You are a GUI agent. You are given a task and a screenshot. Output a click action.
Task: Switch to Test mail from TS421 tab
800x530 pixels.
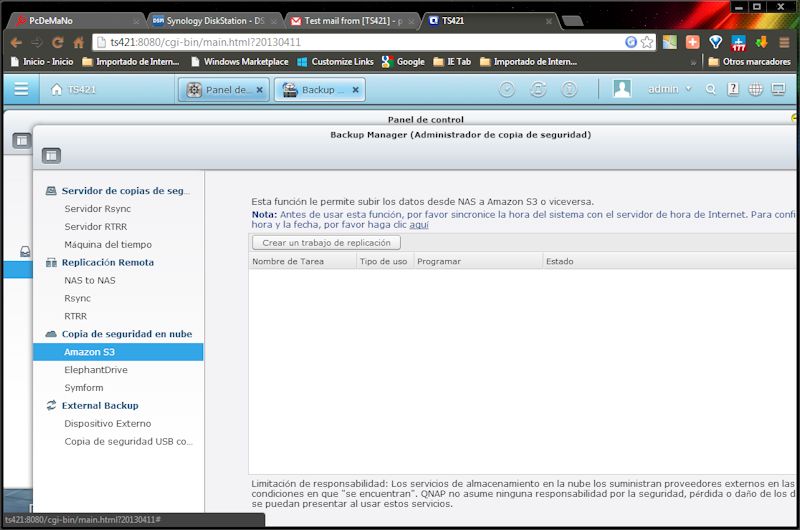[352, 21]
